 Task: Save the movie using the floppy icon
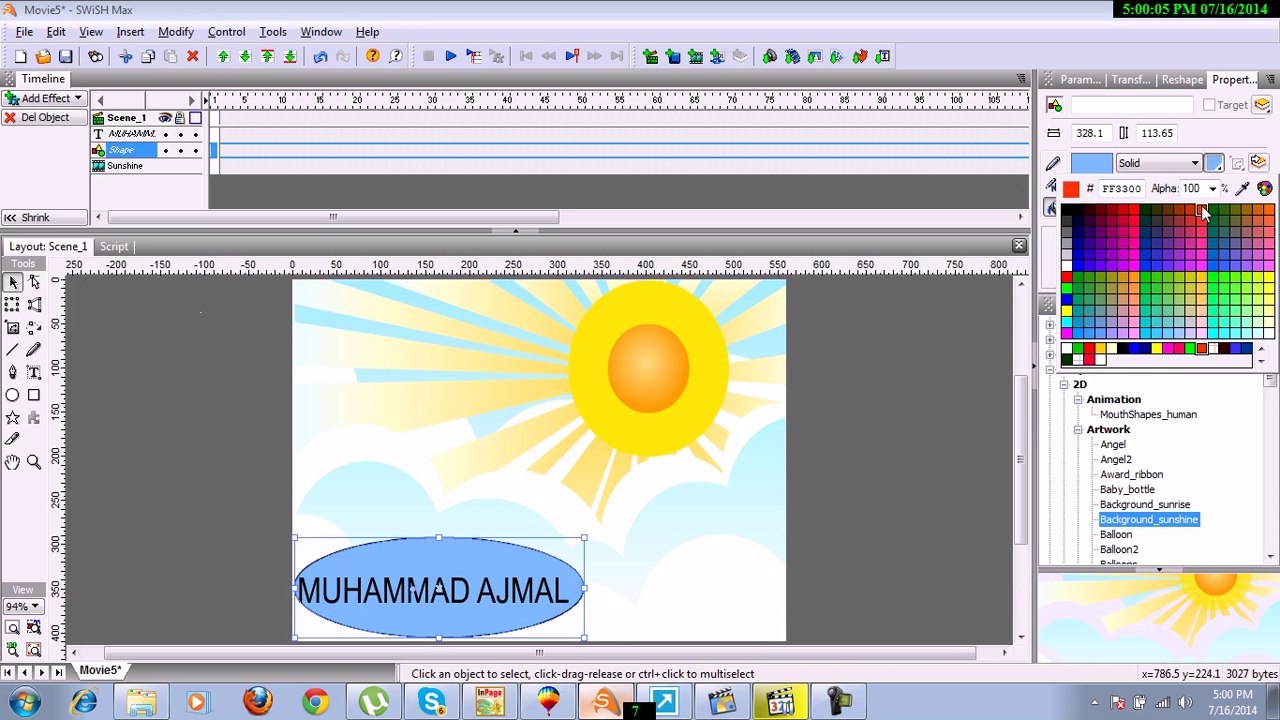[x=65, y=57]
